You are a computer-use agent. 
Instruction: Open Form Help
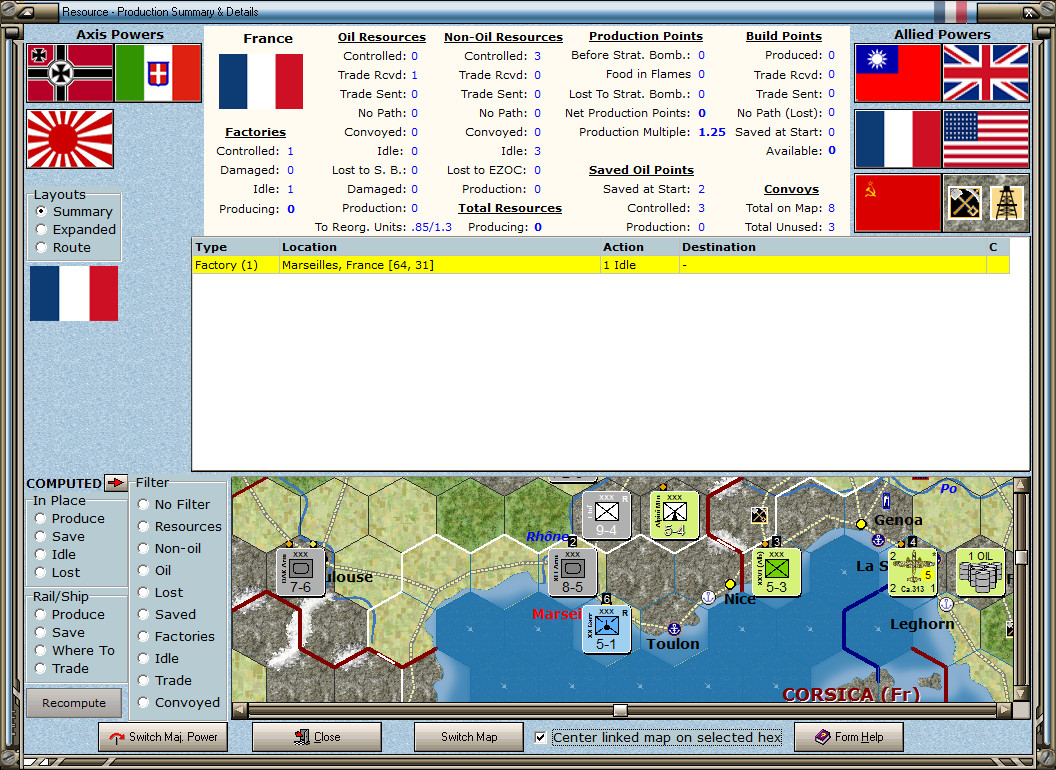click(x=849, y=737)
